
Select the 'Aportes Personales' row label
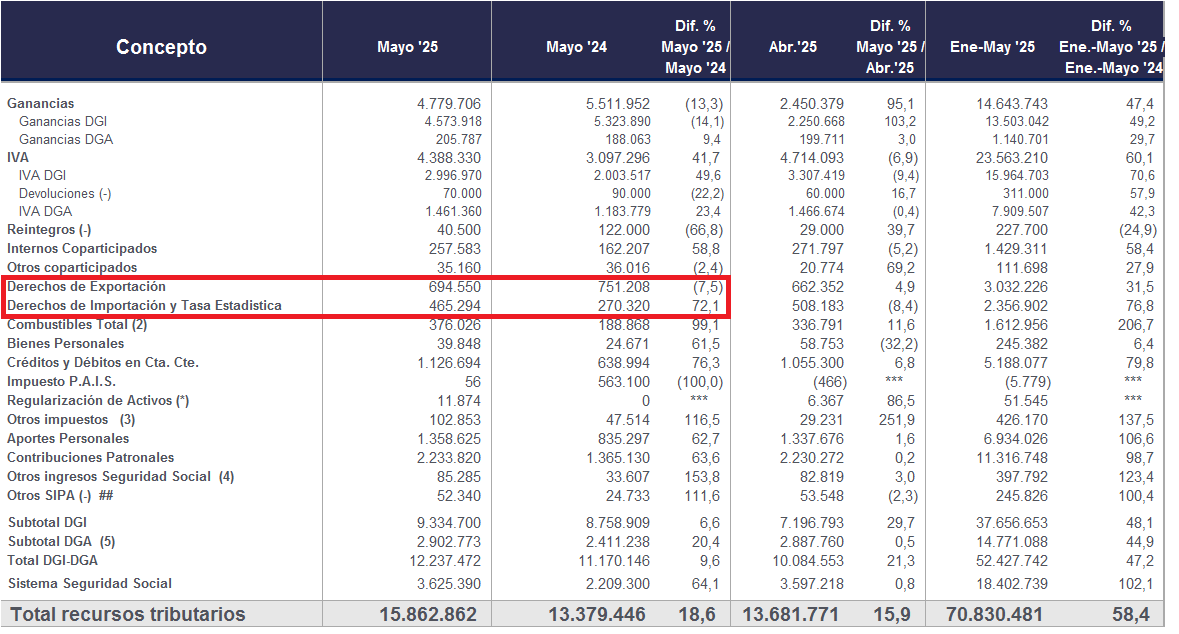pos(68,438)
